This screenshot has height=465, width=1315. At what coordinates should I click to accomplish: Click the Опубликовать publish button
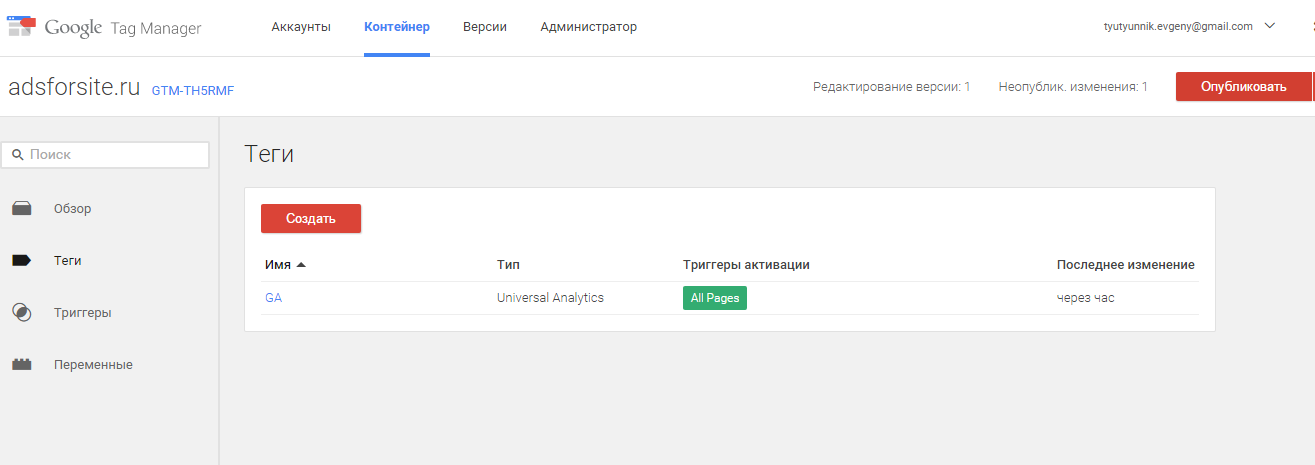tap(1243, 86)
